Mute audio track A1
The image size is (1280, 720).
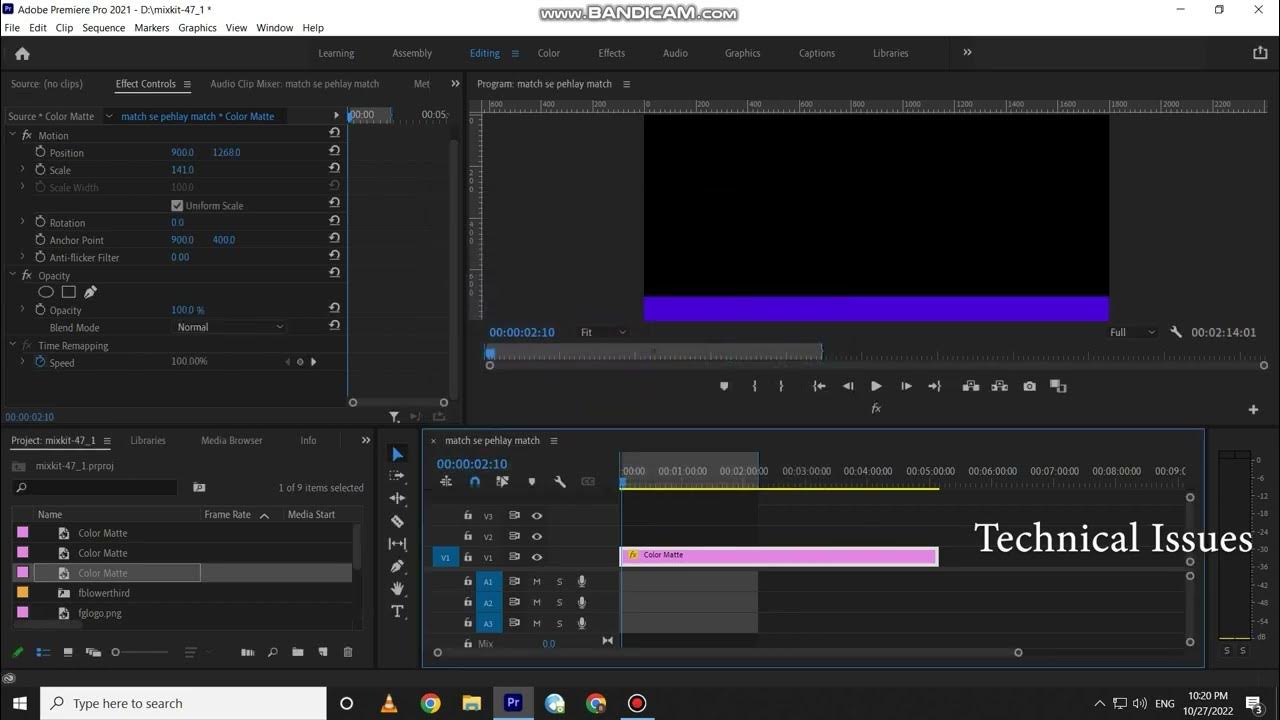point(537,581)
